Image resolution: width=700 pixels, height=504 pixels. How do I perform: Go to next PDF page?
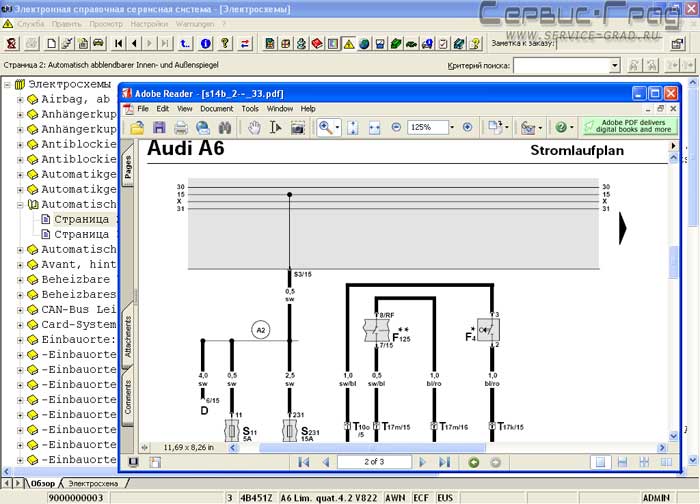(x=422, y=462)
